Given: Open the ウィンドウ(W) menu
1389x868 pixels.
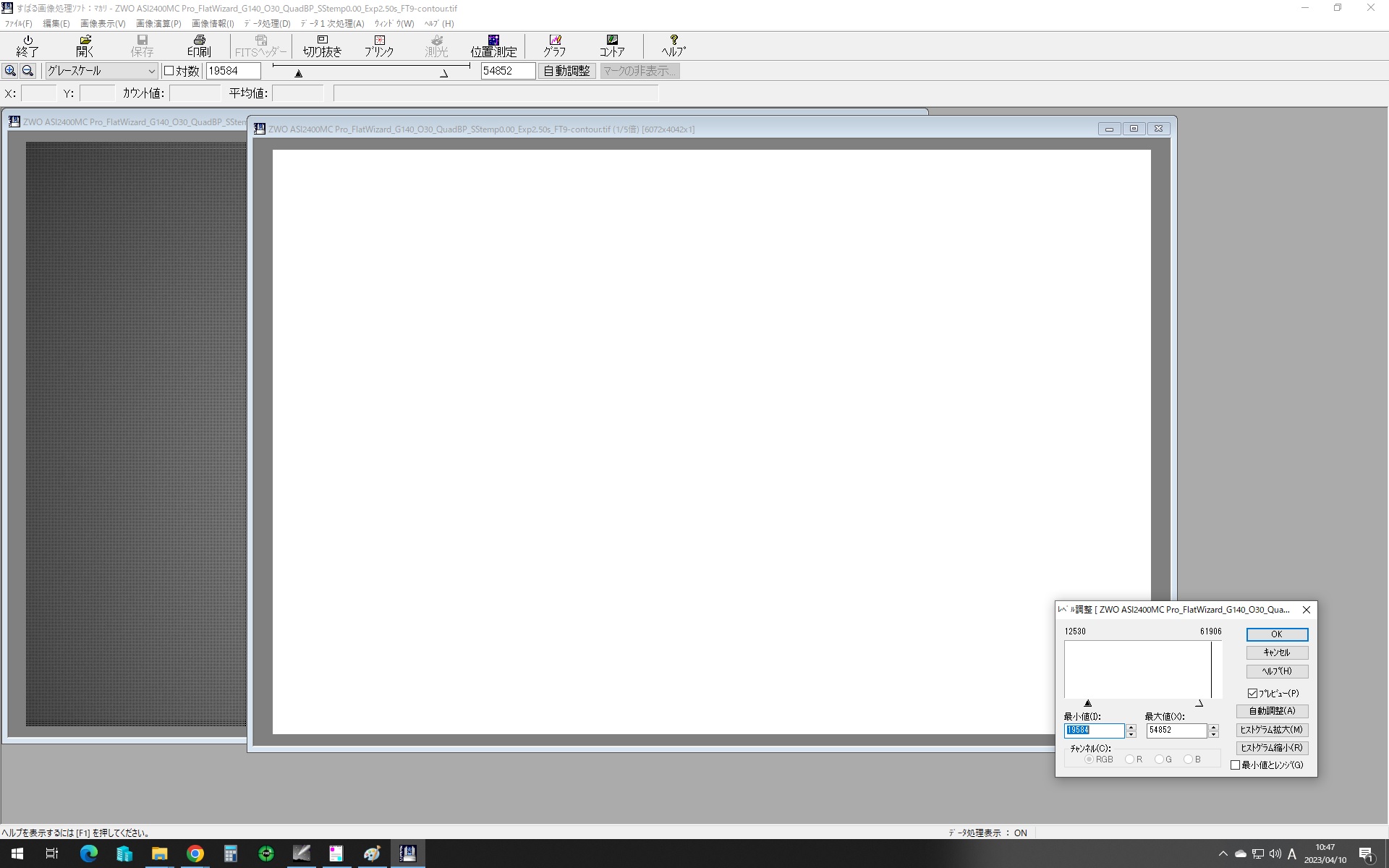Looking at the screenshot, I should (x=394, y=24).
